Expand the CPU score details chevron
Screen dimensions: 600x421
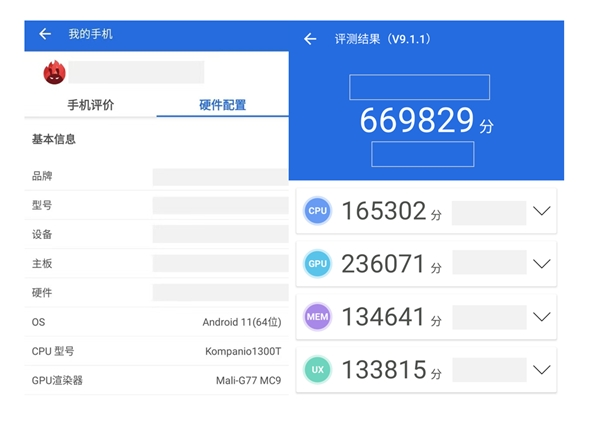[x=542, y=211]
